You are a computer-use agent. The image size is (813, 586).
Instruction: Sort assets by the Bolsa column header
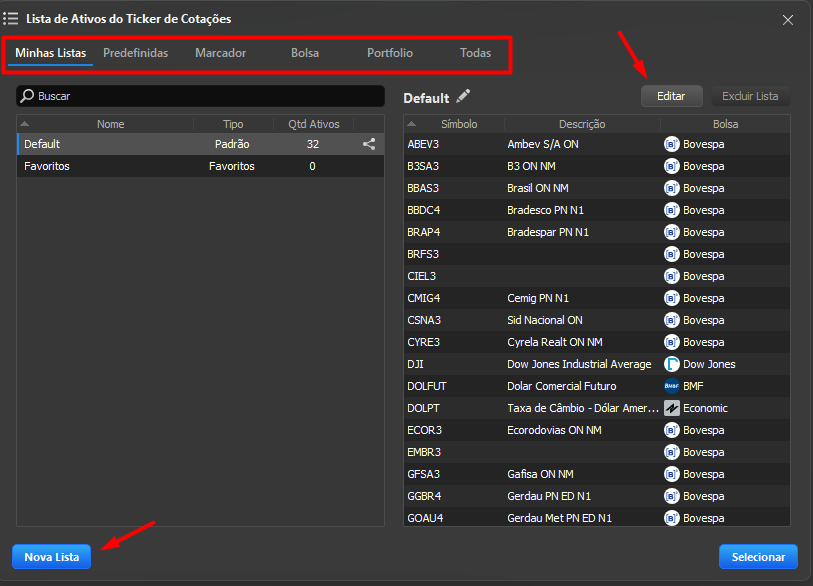pyautogui.click(x=725, y=124)
